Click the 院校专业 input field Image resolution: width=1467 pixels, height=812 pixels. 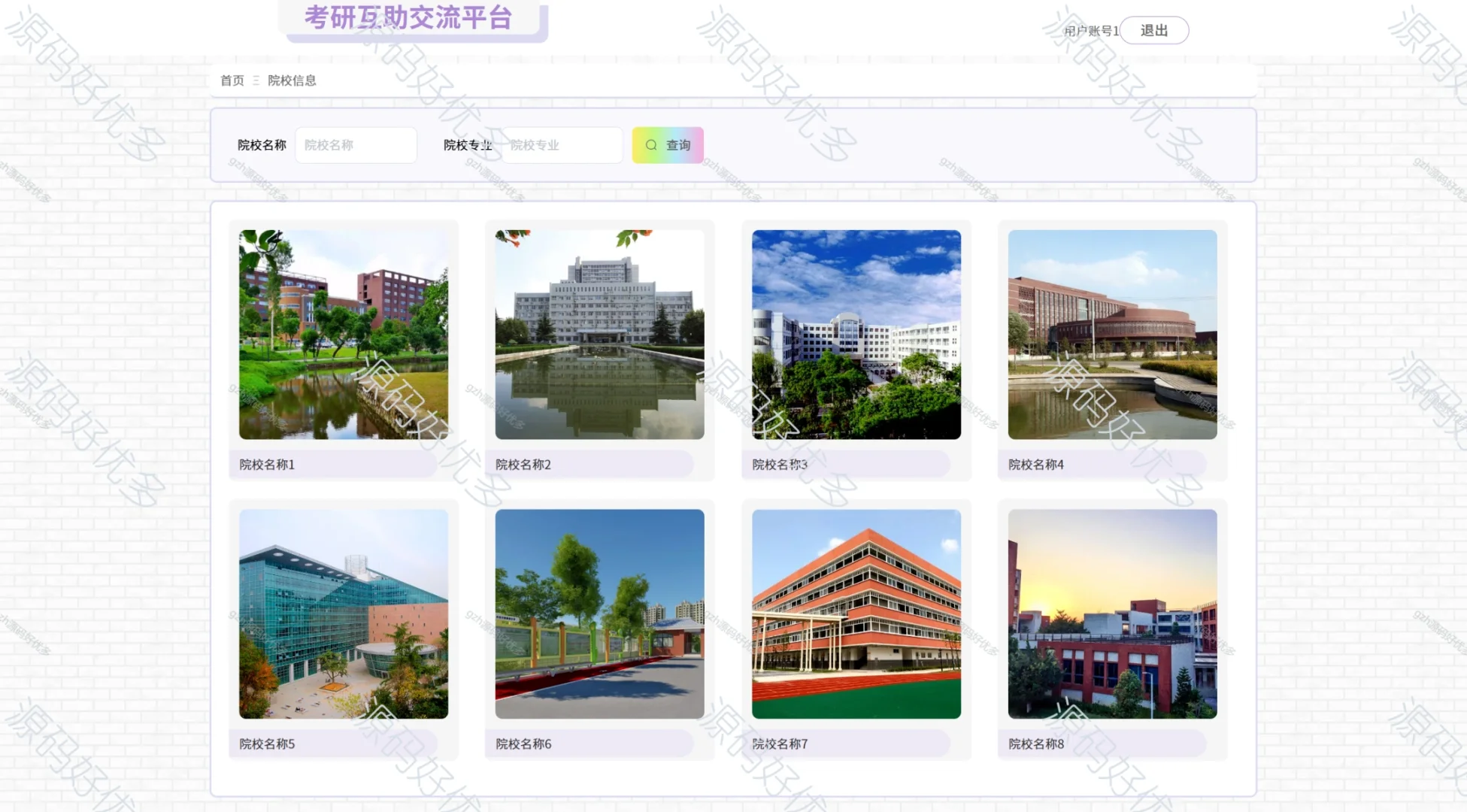tap(562, 145)
